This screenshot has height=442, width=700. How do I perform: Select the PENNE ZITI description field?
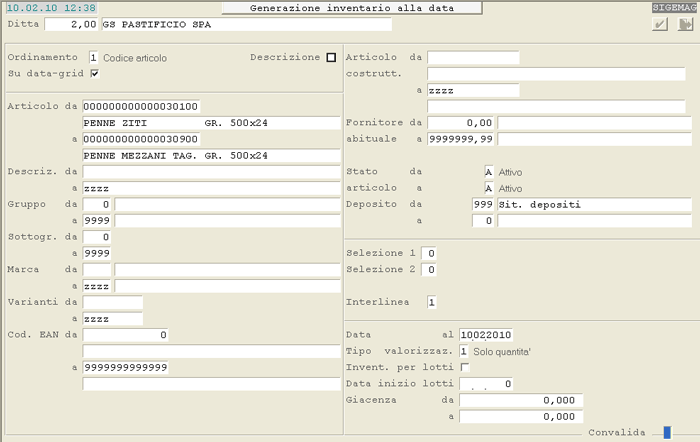tap(211, 123)
